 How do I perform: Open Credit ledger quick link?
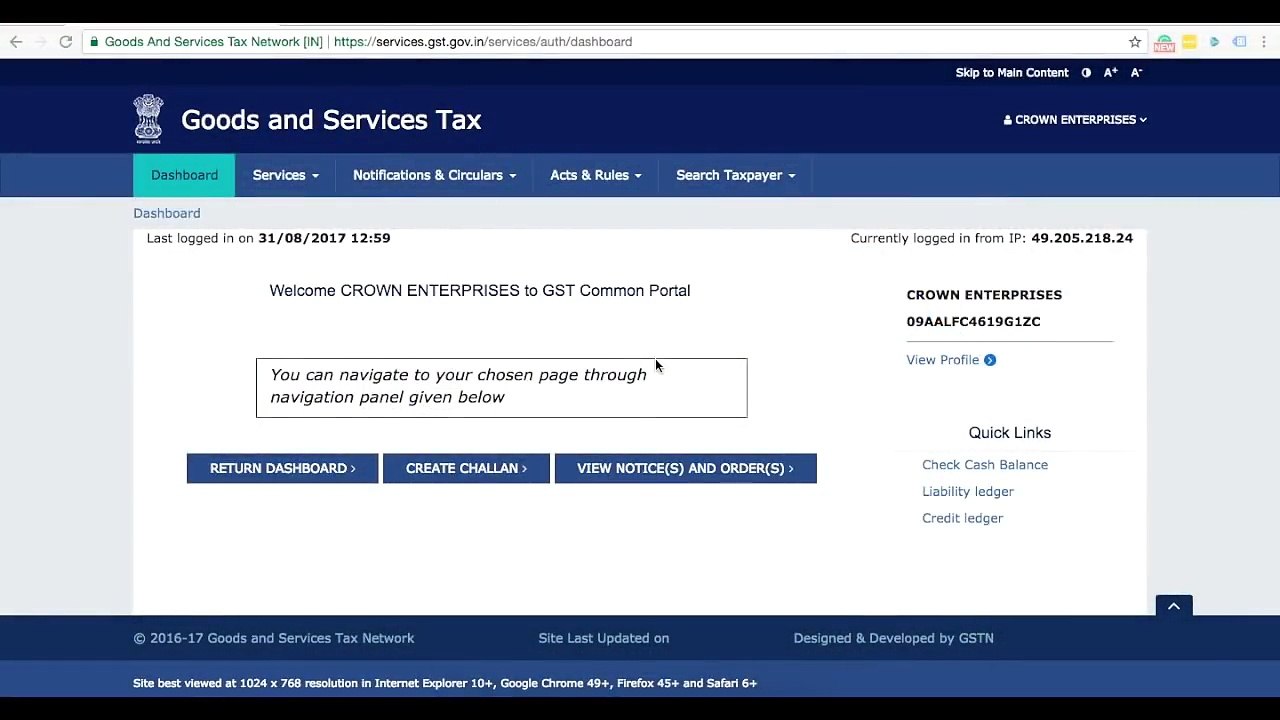[963, 518]
